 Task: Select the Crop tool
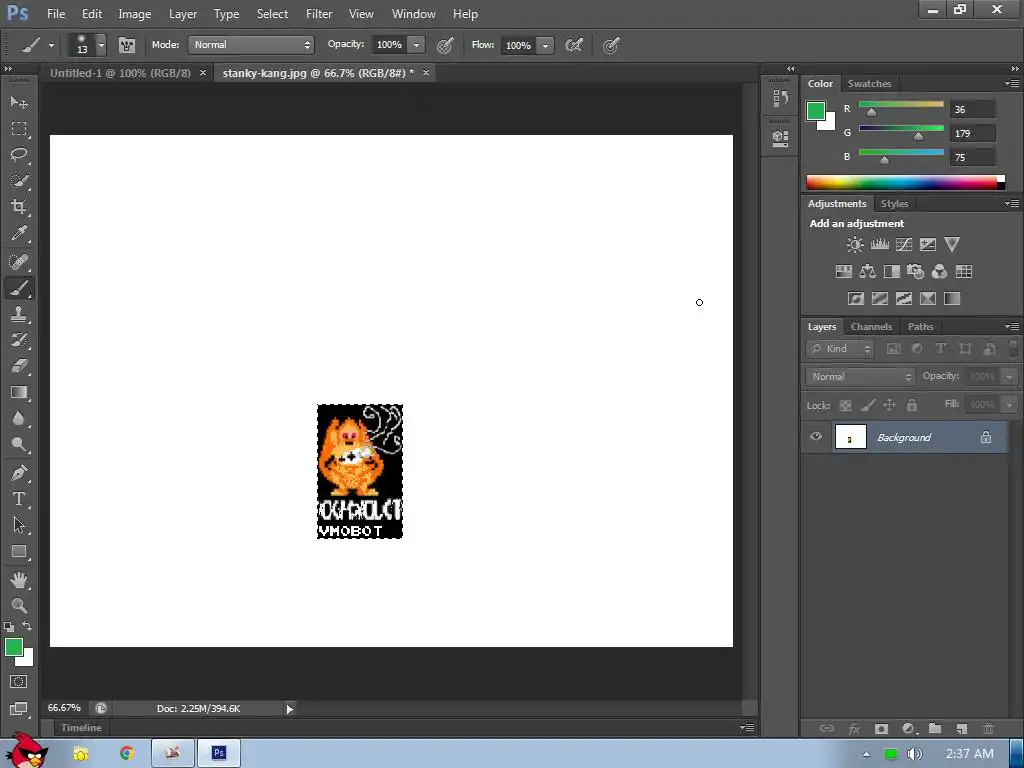(x=19, y=207)
